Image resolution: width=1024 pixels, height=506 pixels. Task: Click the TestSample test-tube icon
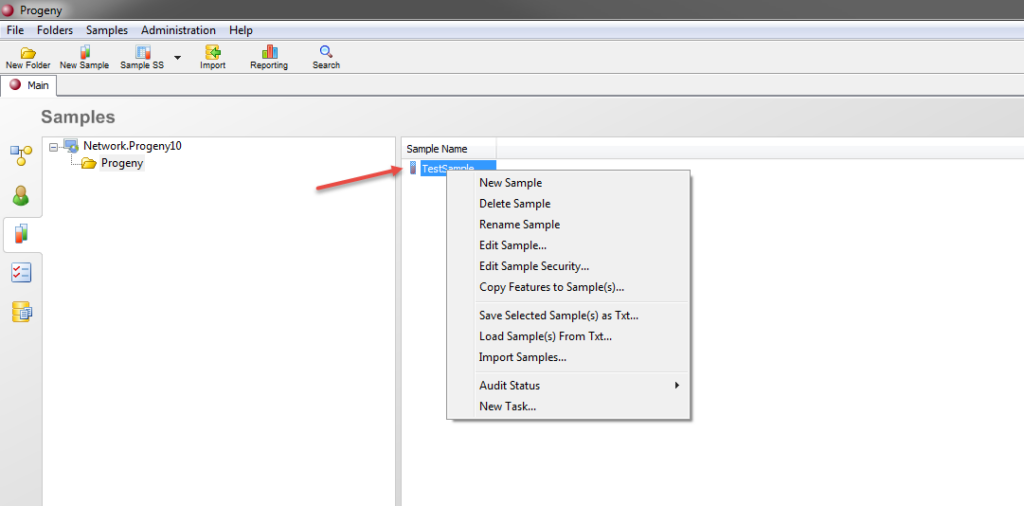[412, 168]
